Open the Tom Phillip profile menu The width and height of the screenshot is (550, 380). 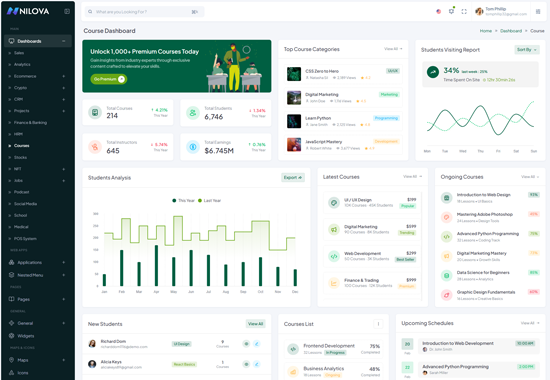[x=501, y=12]
